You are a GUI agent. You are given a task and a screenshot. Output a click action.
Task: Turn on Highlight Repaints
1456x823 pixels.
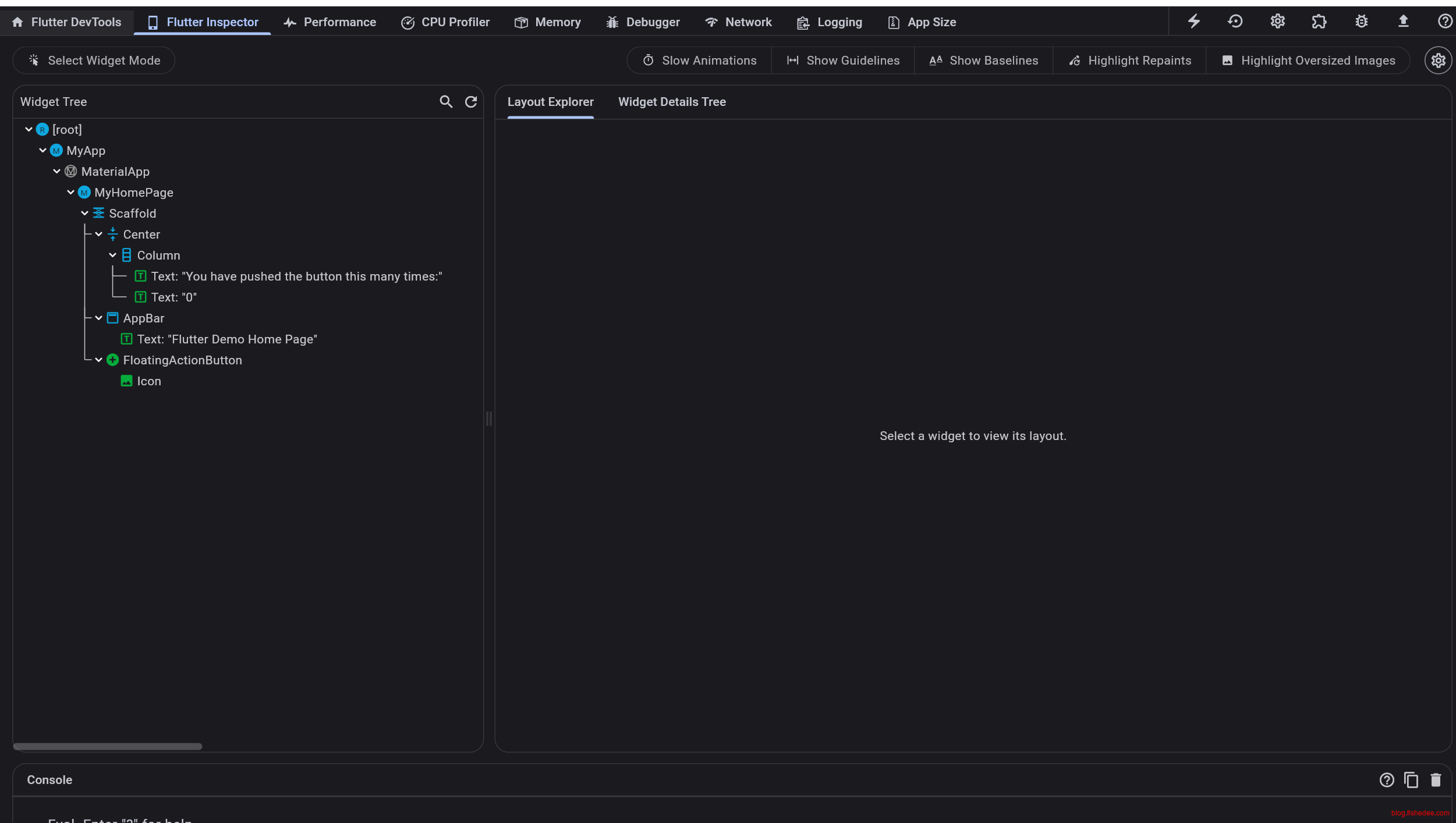tap(1129, 61)
